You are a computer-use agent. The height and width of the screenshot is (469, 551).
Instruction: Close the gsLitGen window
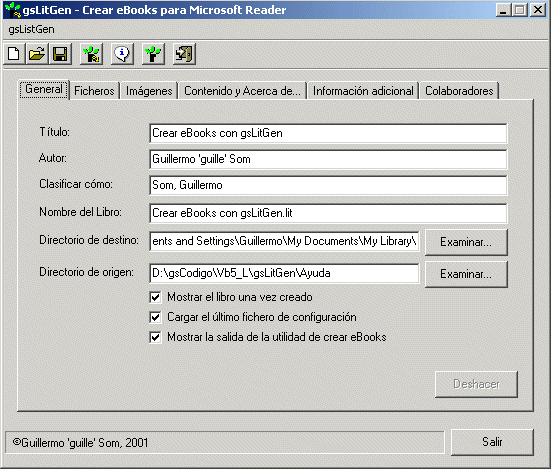(x=538, y=10)
